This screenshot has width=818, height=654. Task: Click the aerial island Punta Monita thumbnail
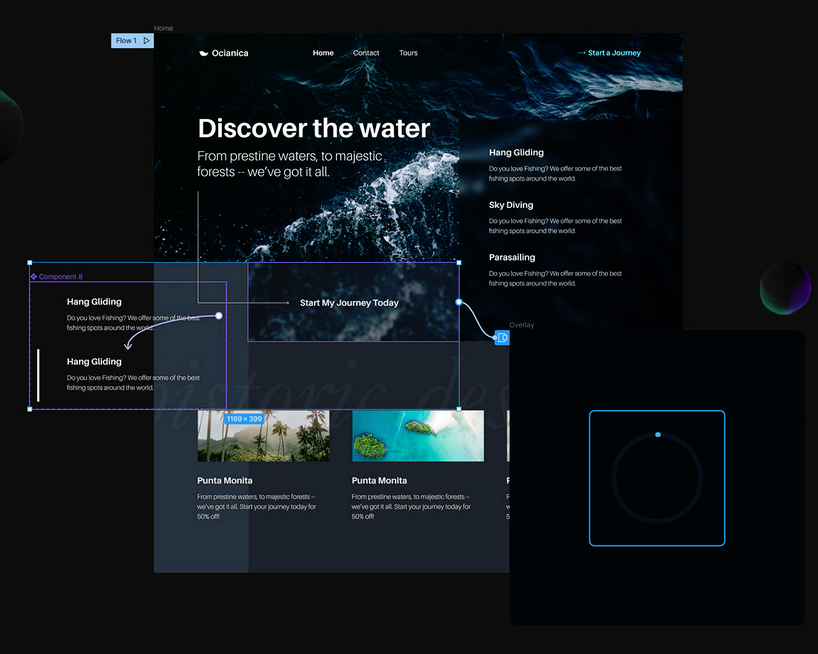tap(417, 437)
